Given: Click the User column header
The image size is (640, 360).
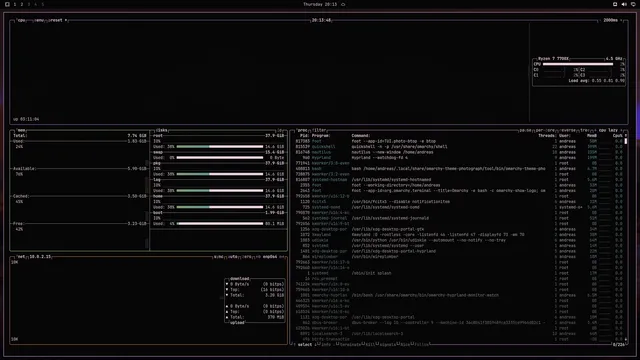Looking at the screenshot, I should click(x=565, y=136).
